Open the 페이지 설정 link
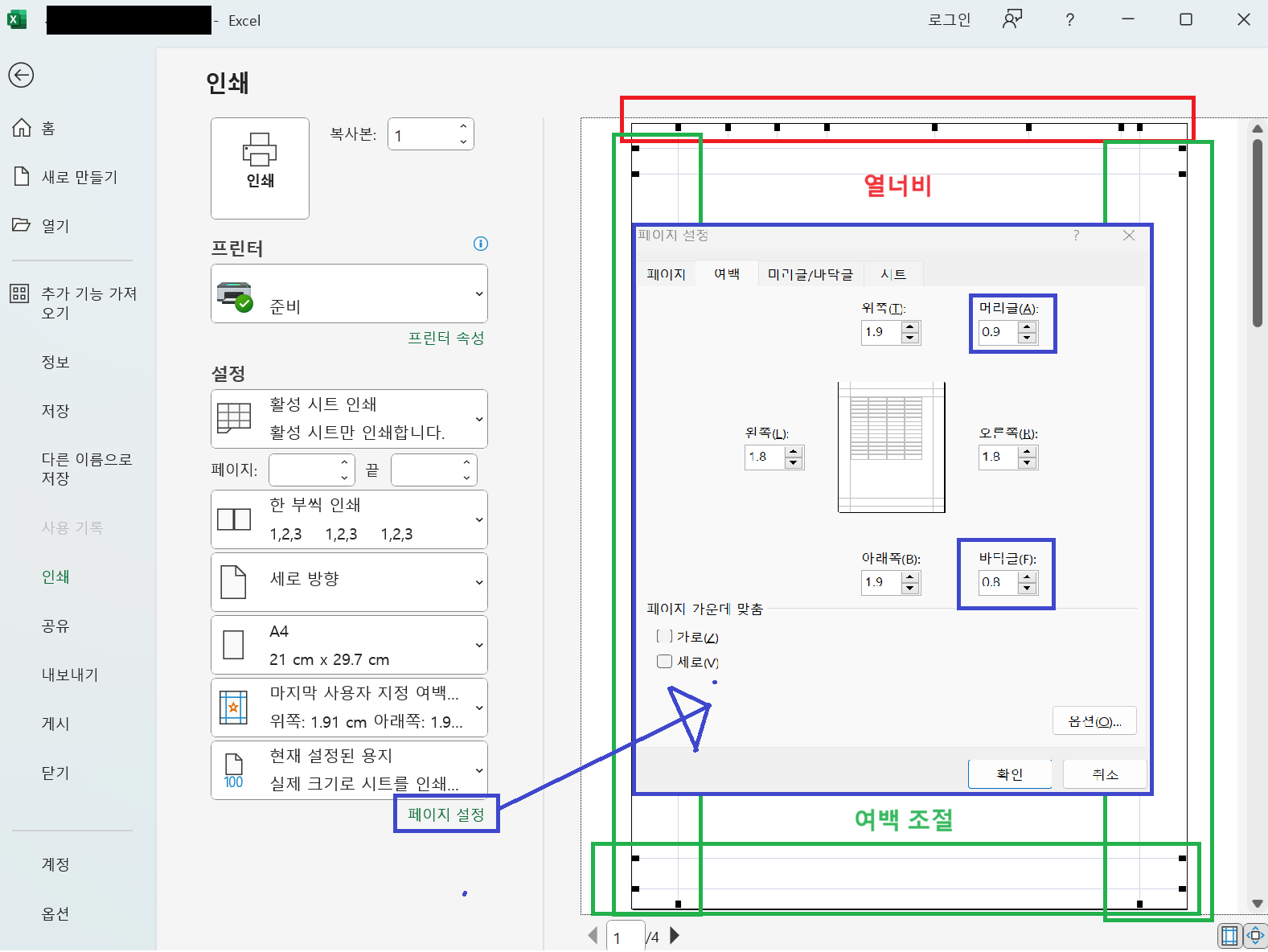Screen dimensions: 1268x952 tap(446, 815)
